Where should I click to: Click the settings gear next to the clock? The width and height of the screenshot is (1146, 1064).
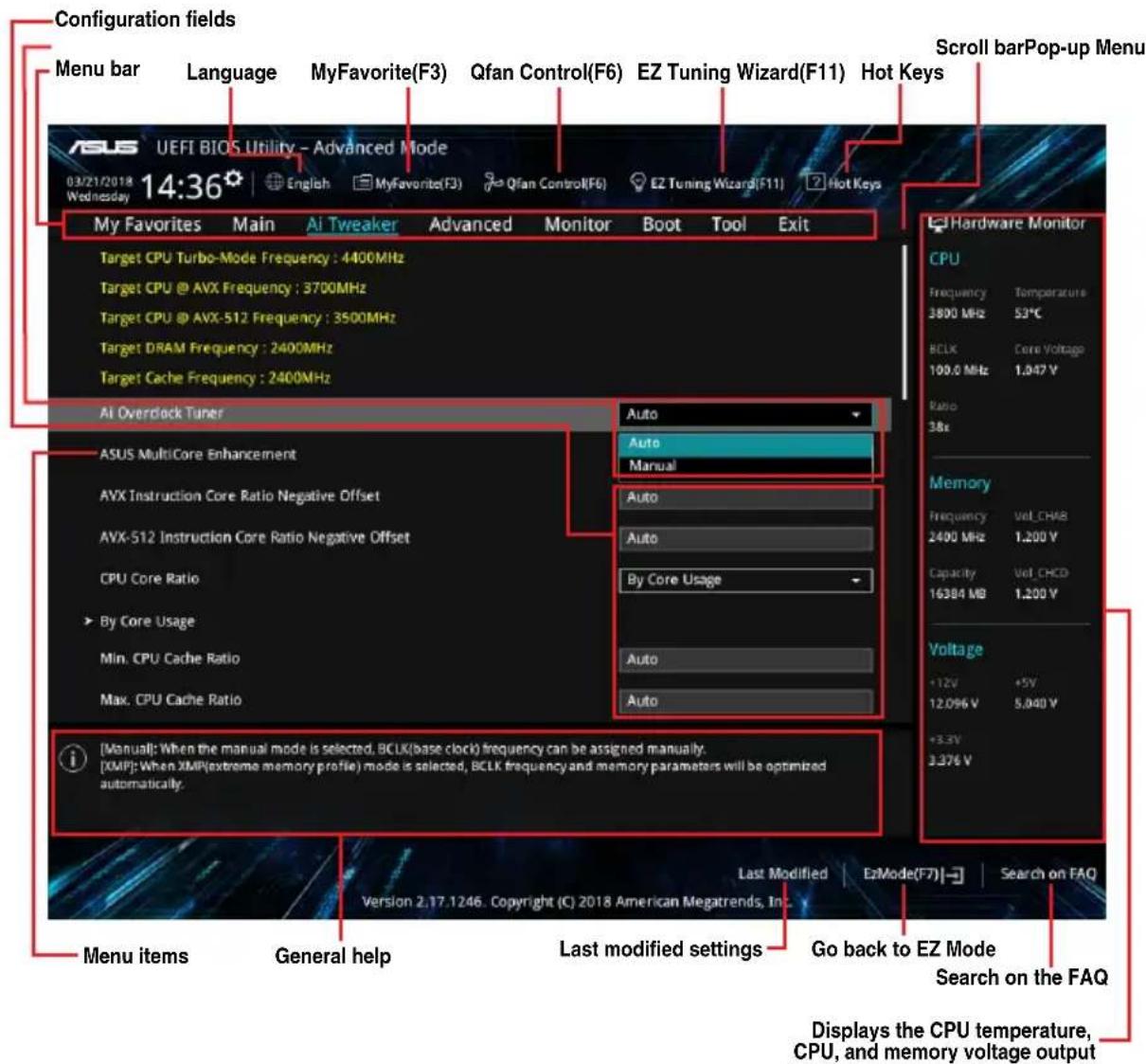233,178
